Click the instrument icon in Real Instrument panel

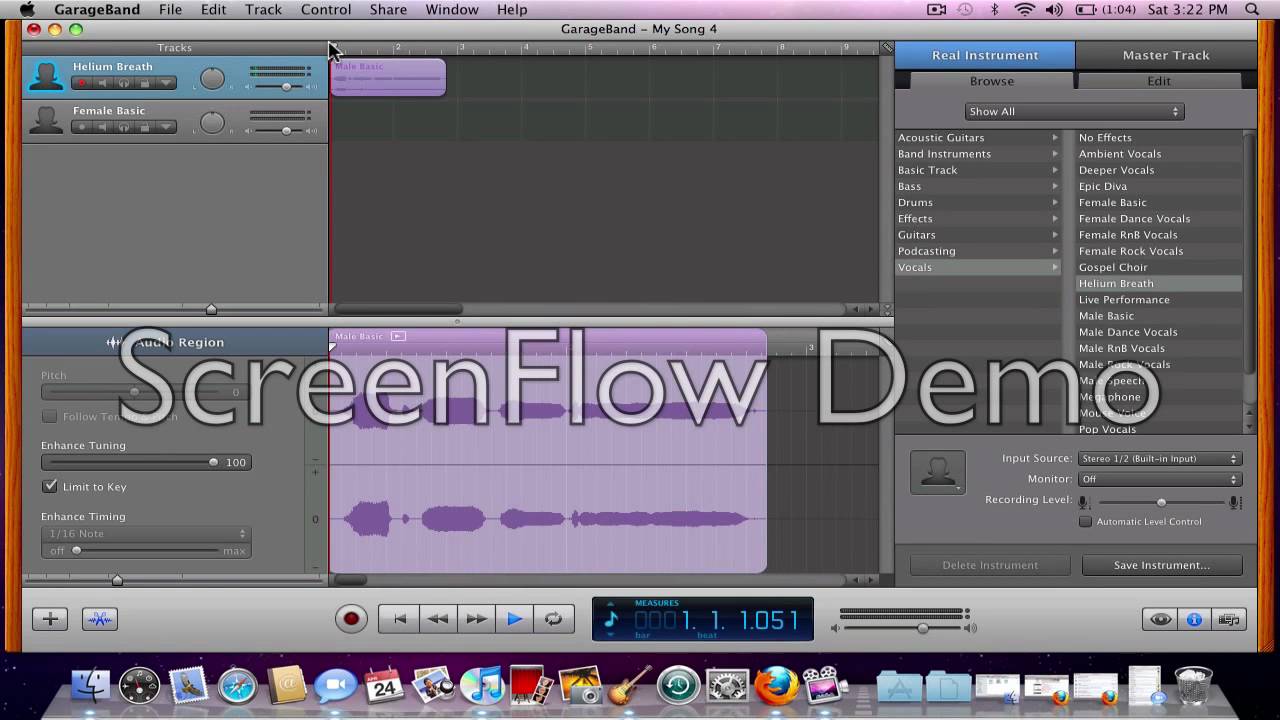pos(938,472)
